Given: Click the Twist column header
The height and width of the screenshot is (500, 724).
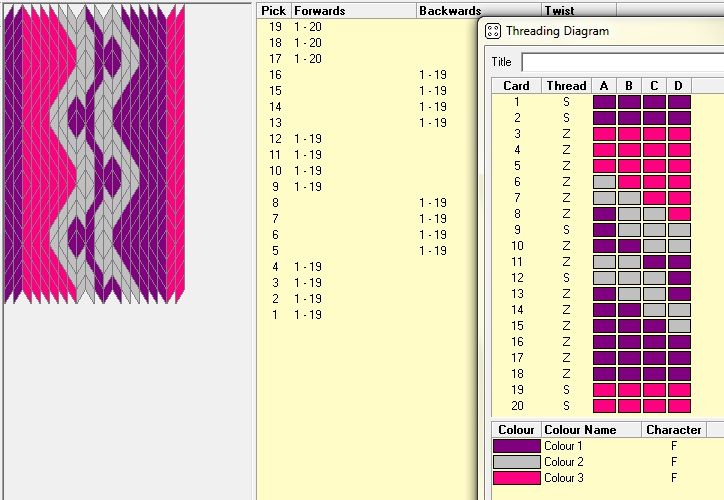Looking at the screenshot, I should click(x=578, y=10).
